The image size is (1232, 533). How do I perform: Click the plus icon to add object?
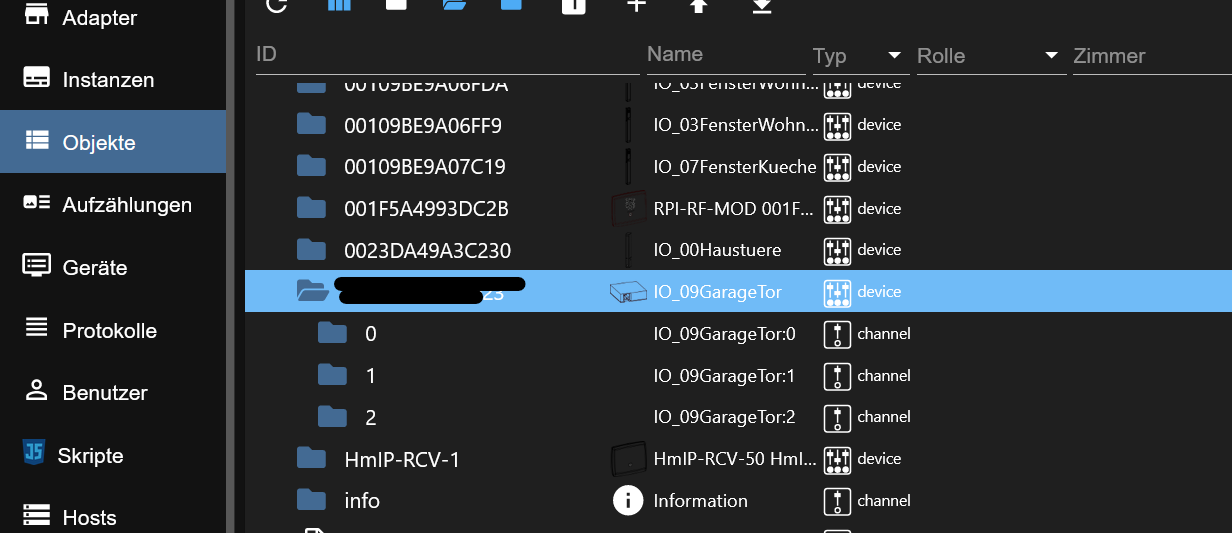point(636,5)
